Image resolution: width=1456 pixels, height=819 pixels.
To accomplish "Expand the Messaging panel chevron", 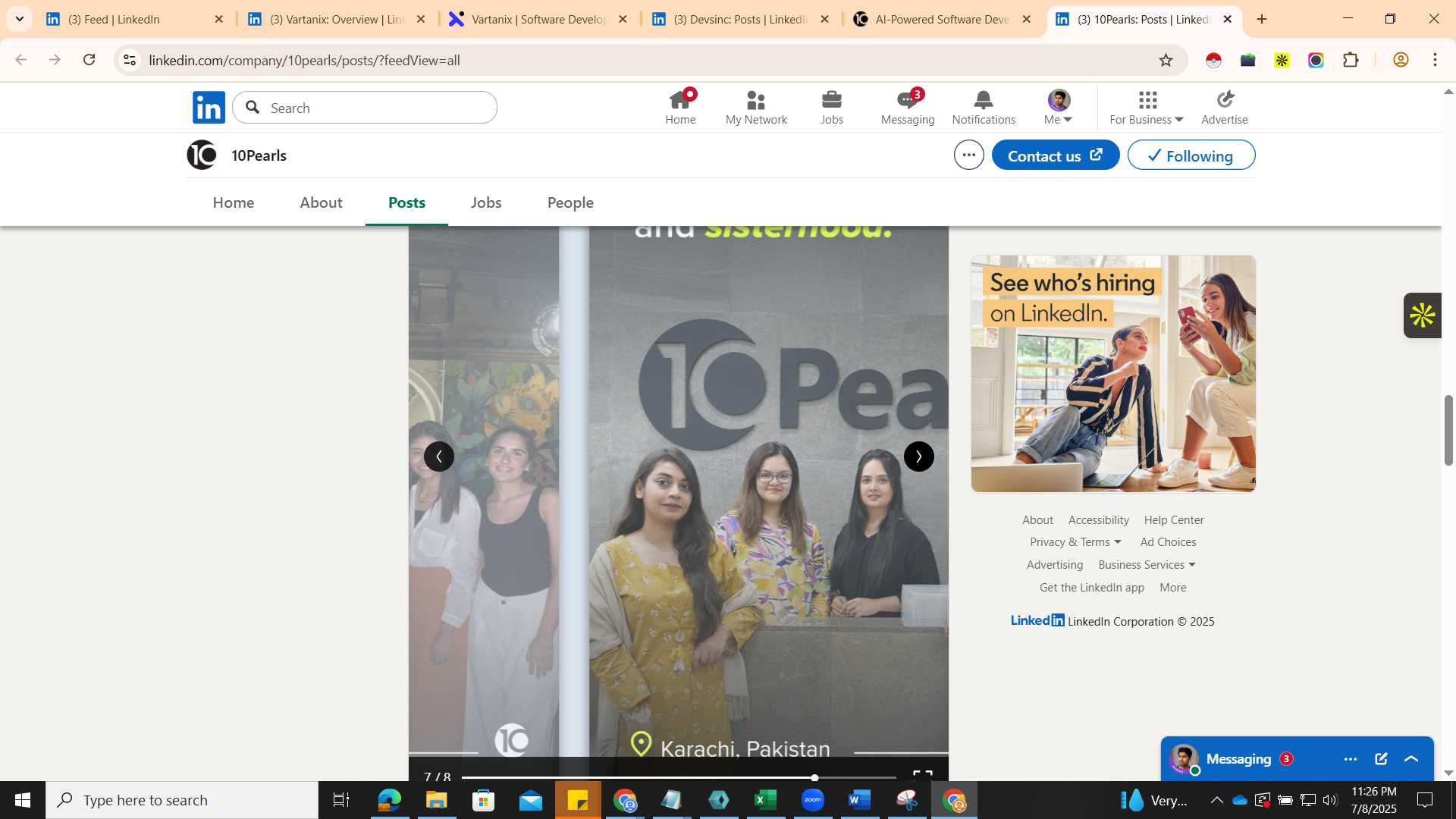I will (x=1411, y=759).
